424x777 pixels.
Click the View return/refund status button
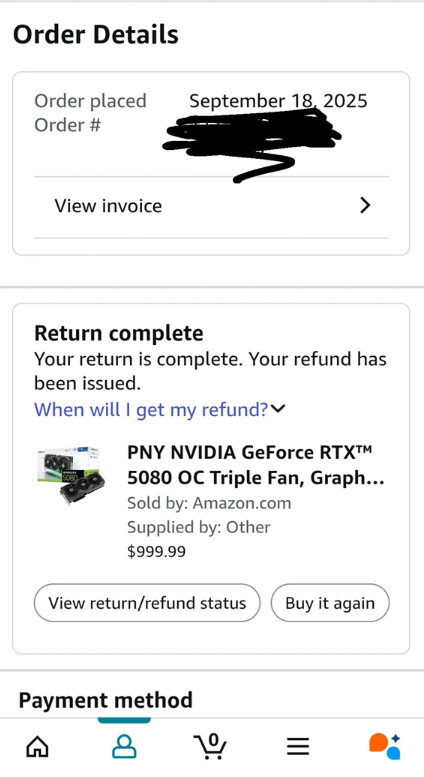coord(147,603)
